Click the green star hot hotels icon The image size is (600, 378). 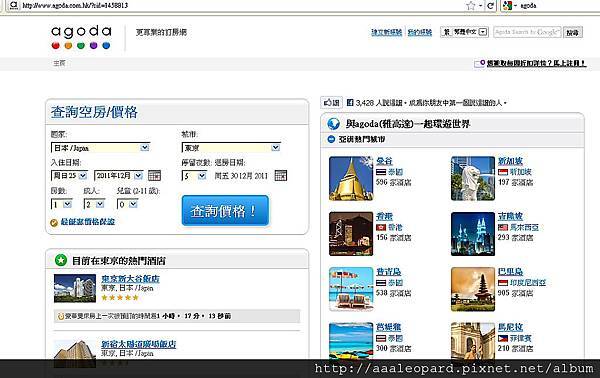[60, 260]
